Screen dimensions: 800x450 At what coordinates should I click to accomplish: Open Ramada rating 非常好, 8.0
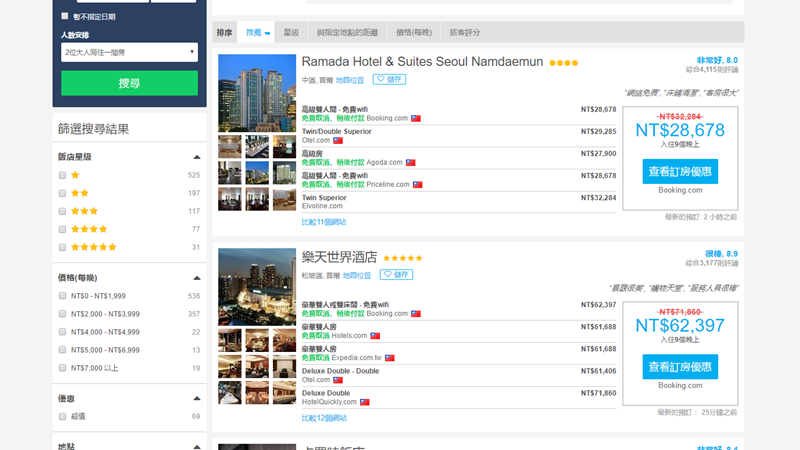[x=717, y=60]
